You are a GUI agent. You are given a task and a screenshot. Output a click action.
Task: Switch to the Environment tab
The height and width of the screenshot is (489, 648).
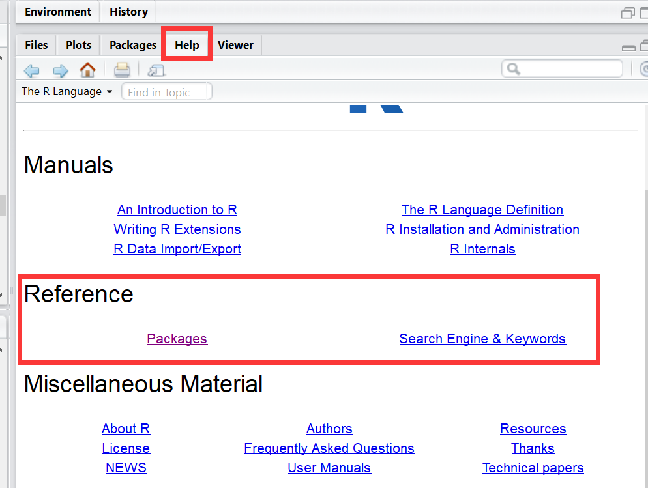(x=58, y=12)
